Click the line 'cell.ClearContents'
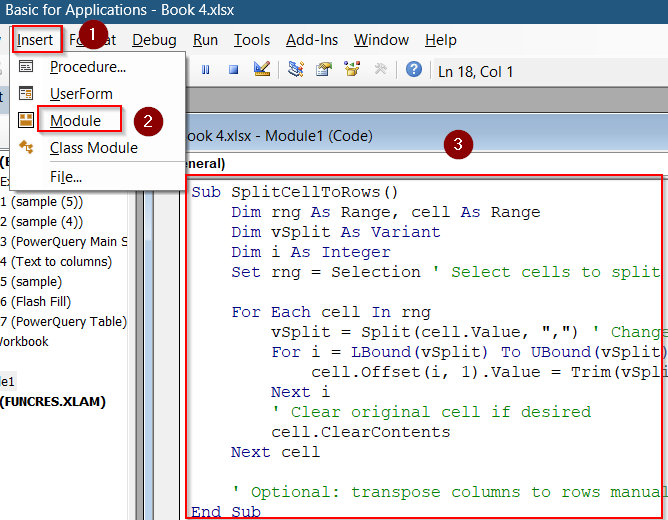 pyautogui.click(x=361, y=432)
